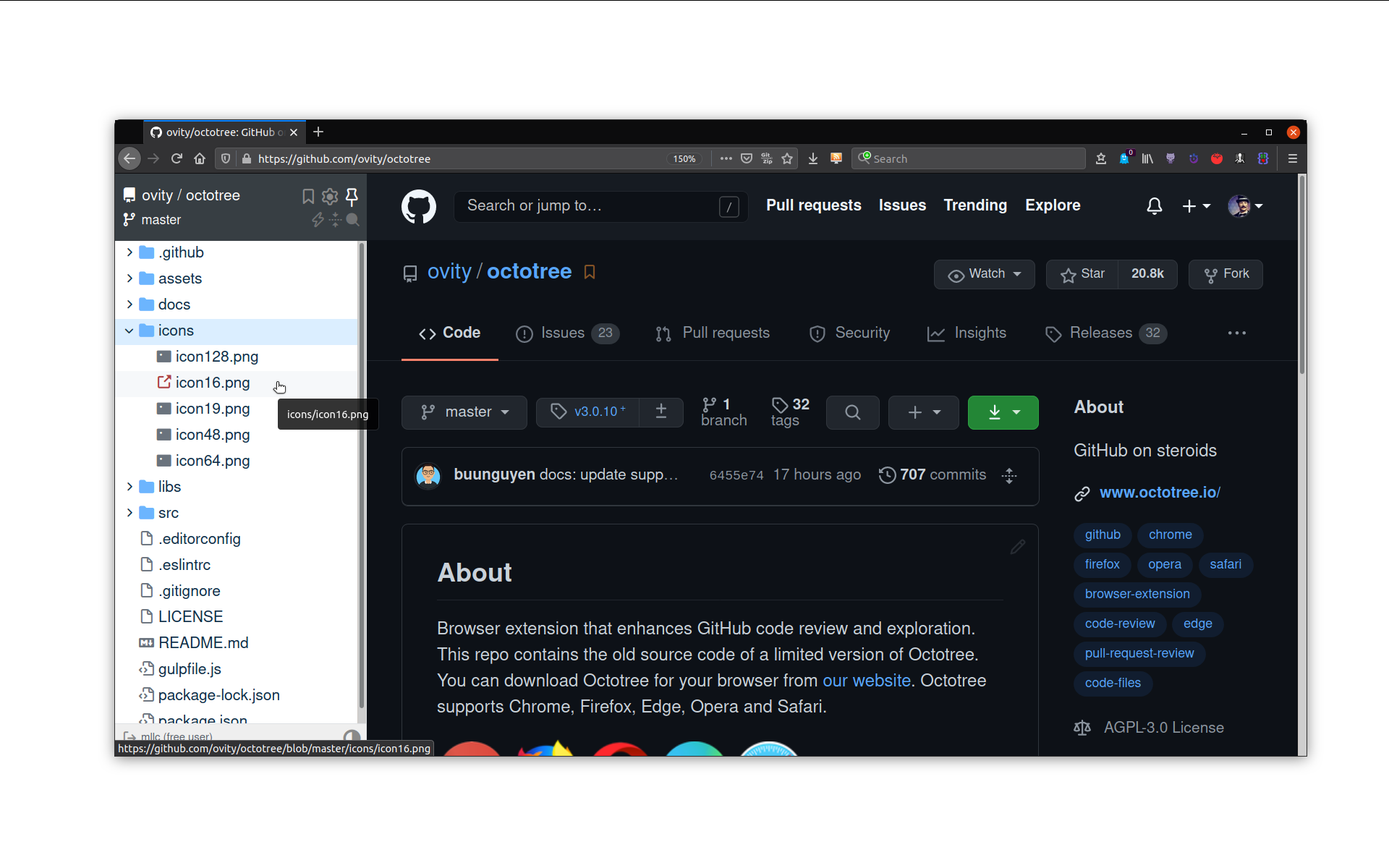Open the green download code dropdown

point(1003,412)
